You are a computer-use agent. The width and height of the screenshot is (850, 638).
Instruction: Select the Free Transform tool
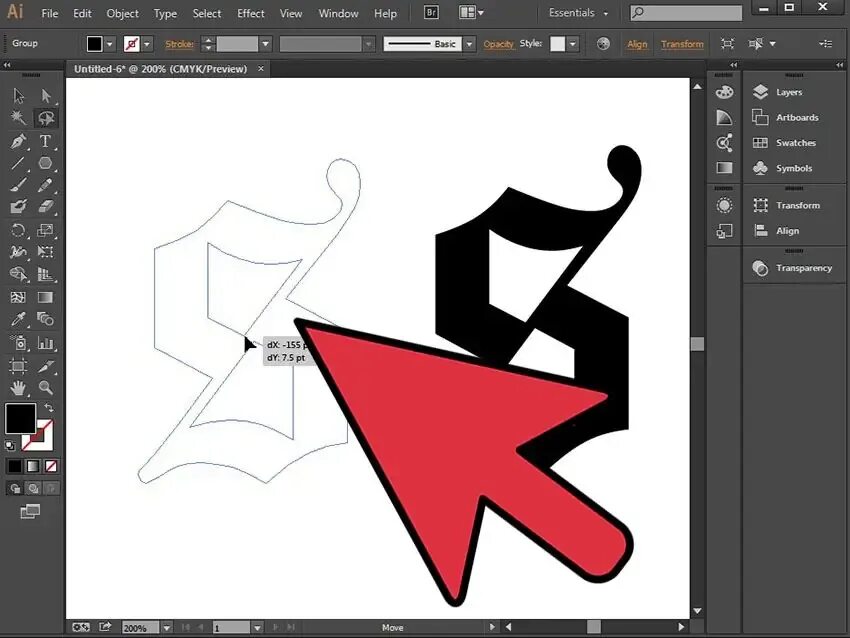[46, 252]
